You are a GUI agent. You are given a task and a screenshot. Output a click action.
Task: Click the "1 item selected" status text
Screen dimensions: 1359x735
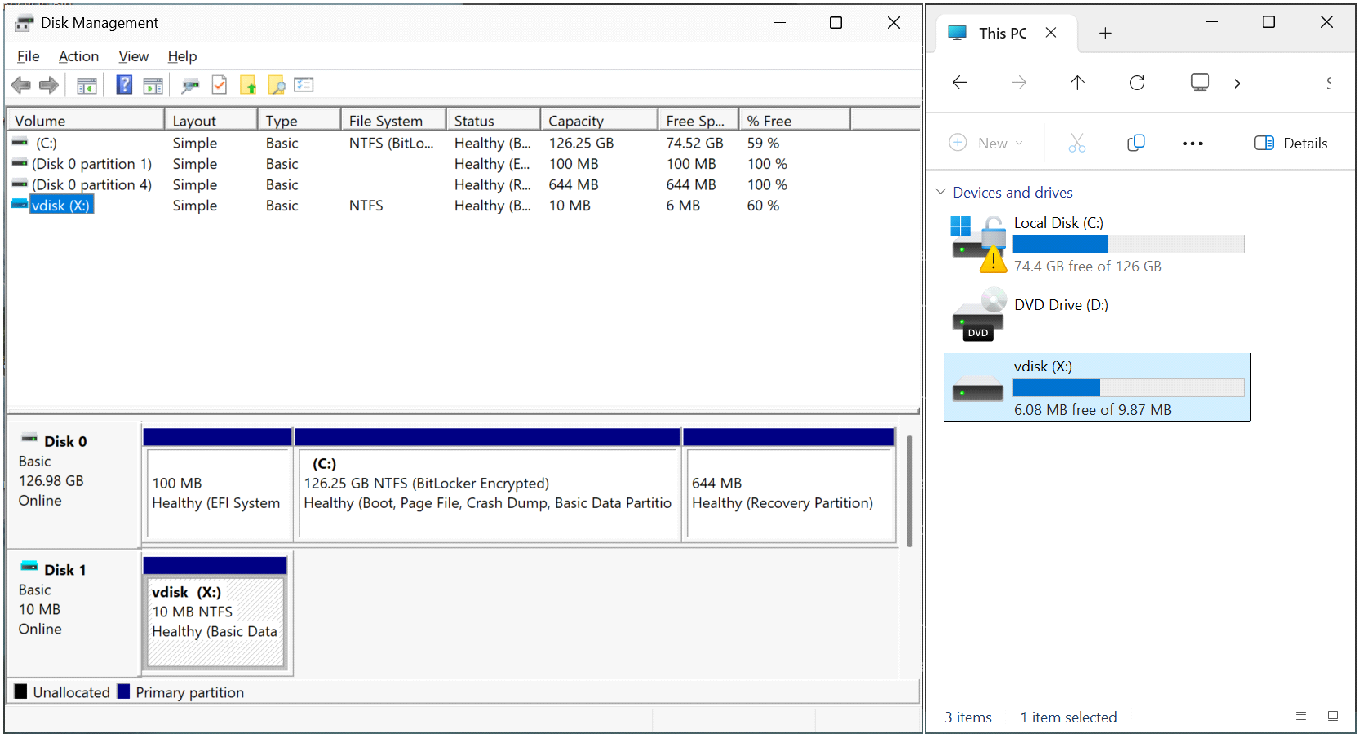[1068, 717]
